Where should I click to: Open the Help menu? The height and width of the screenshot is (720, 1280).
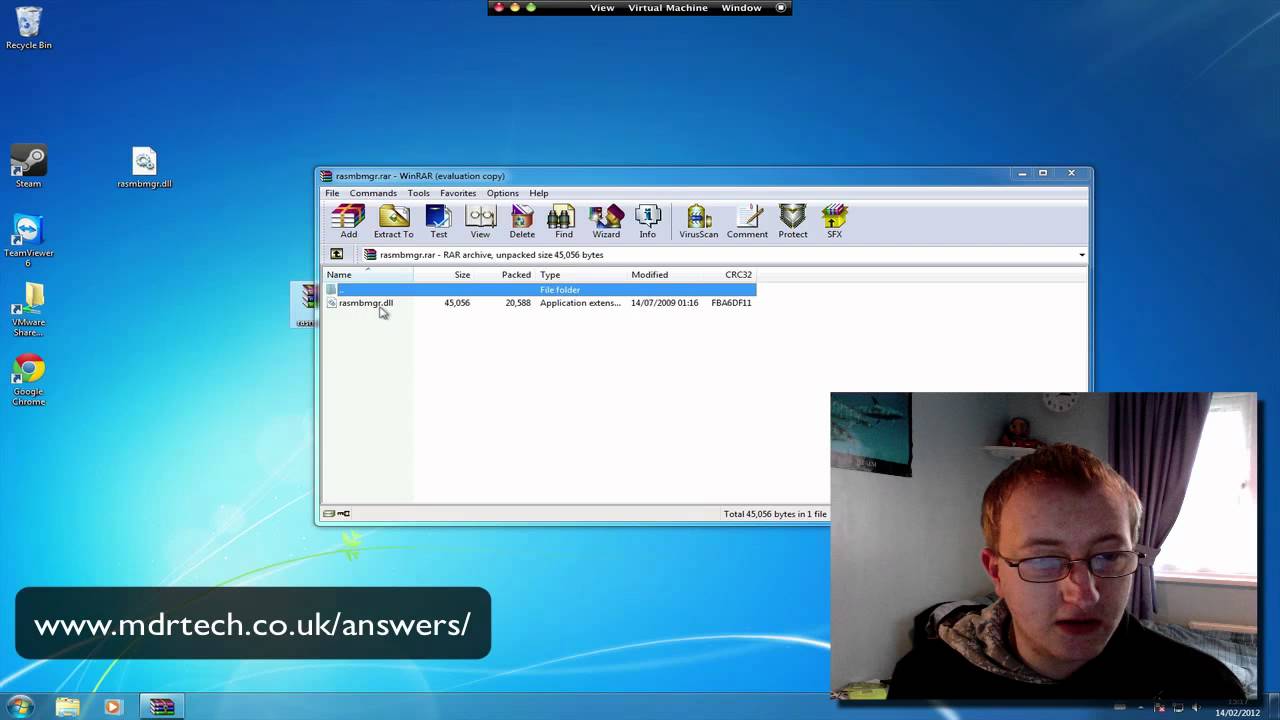[x=538, y=193]
